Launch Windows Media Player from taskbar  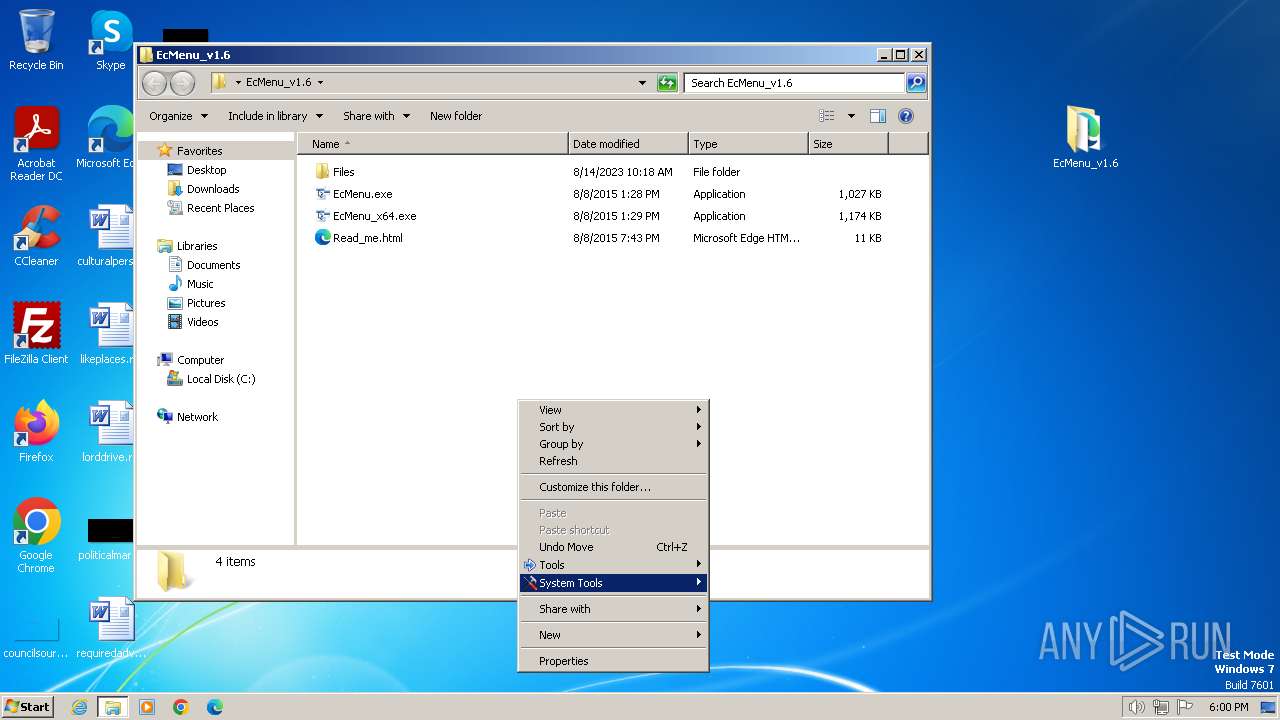pyautogui.click(x=147, y=707)
